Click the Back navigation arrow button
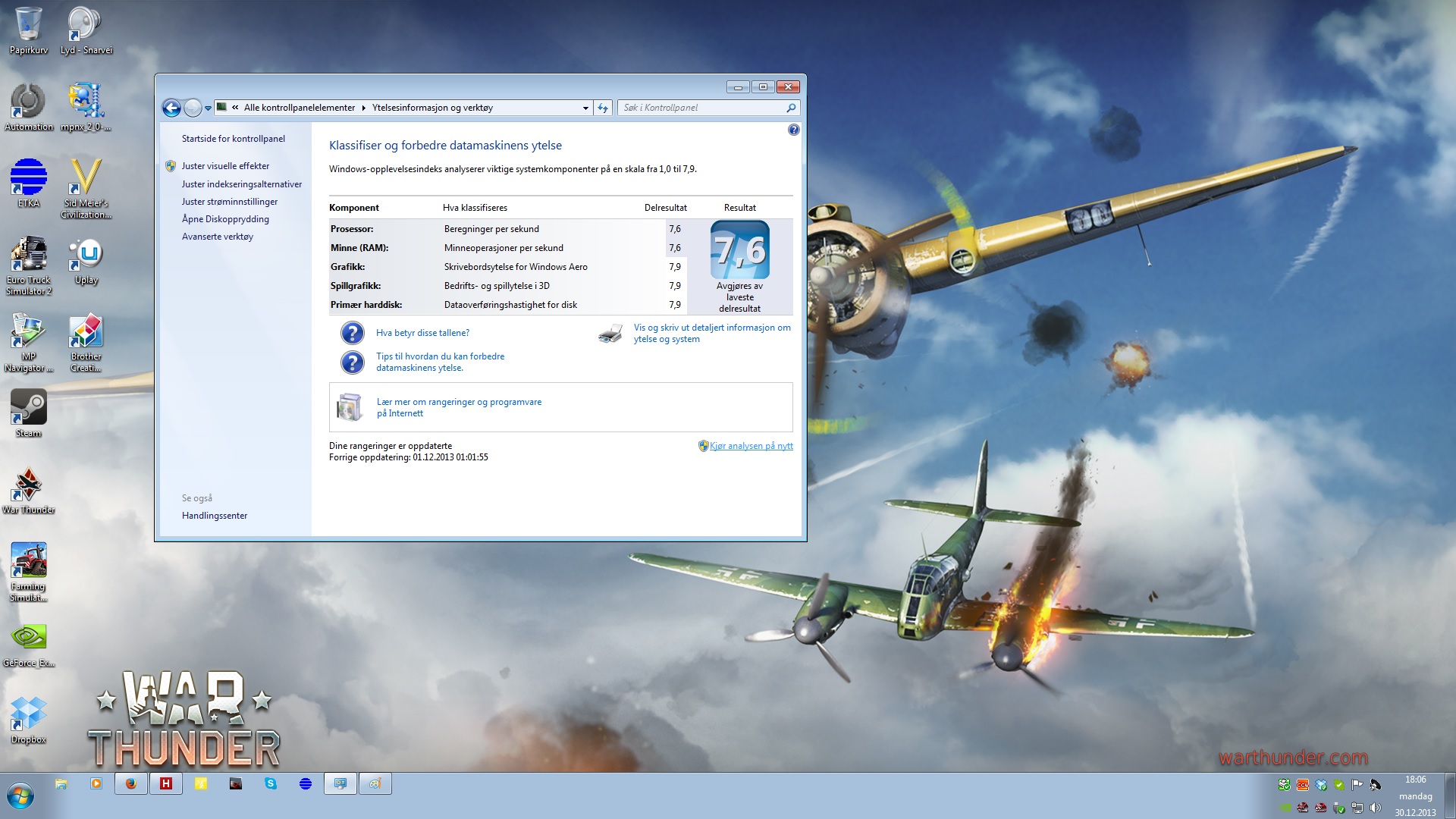This screenshot has width=1456, height=819. 172,108
